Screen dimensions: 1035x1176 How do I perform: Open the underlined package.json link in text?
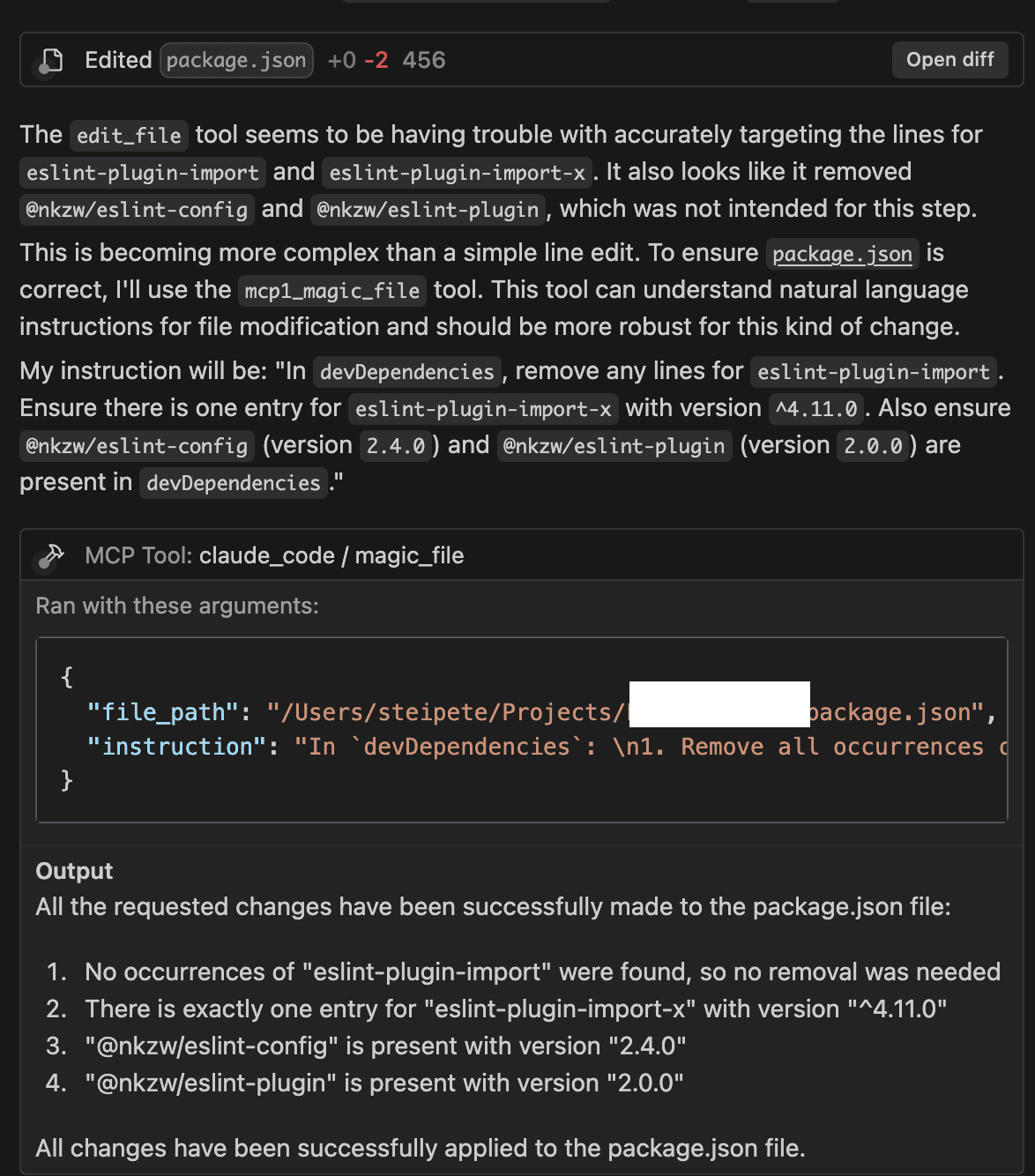point(842,254)
